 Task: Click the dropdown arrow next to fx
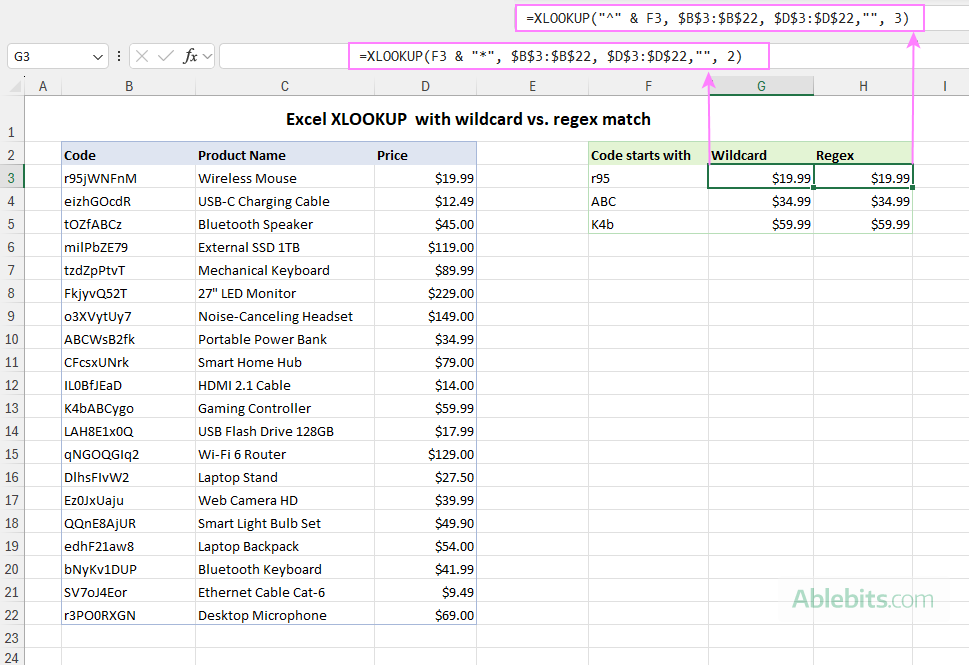point(207,56)
